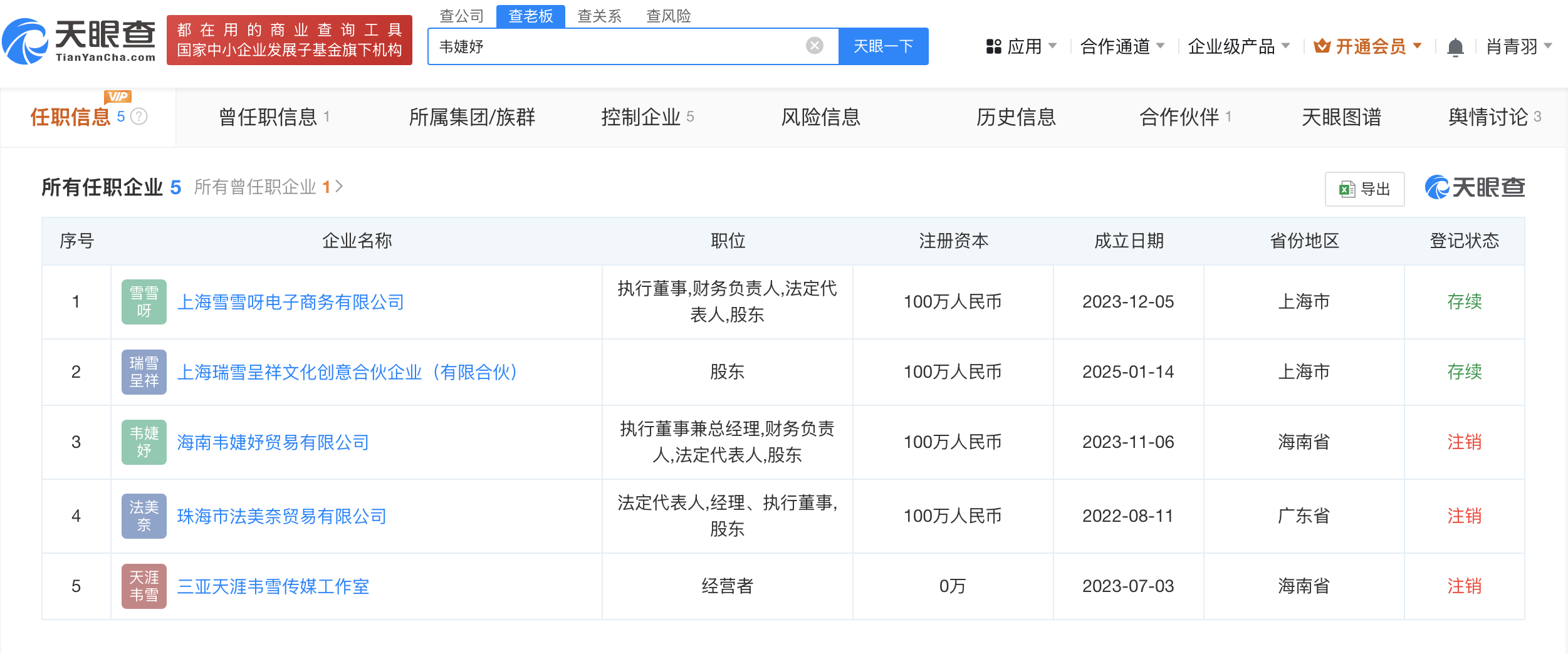Open the 历史信息 tab
Image resolution: width=1568 pixels, height=654 pixels.
(1017, 117)
